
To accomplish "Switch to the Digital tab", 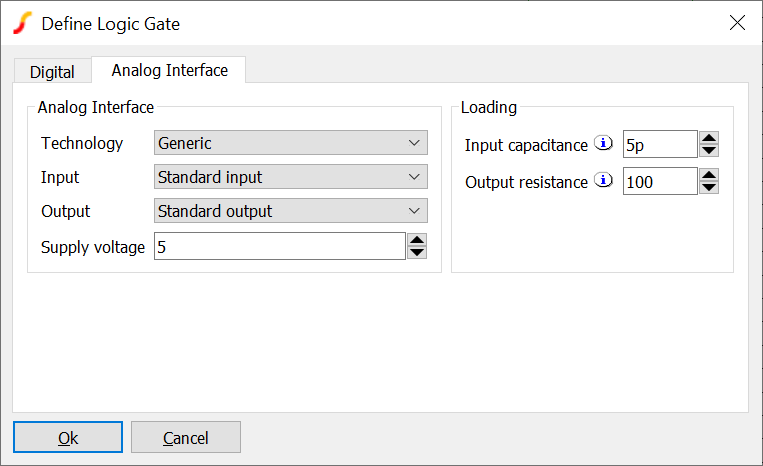I will [52, 72].
